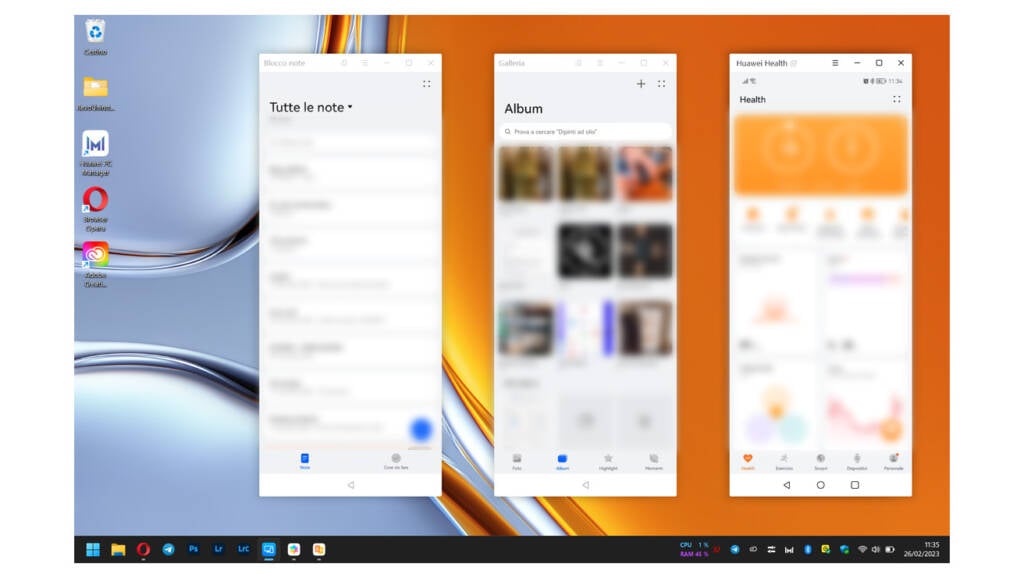Tap the blue add-note floating button
This screenshot has width=1024, height=578.
(x=421, y=429)
